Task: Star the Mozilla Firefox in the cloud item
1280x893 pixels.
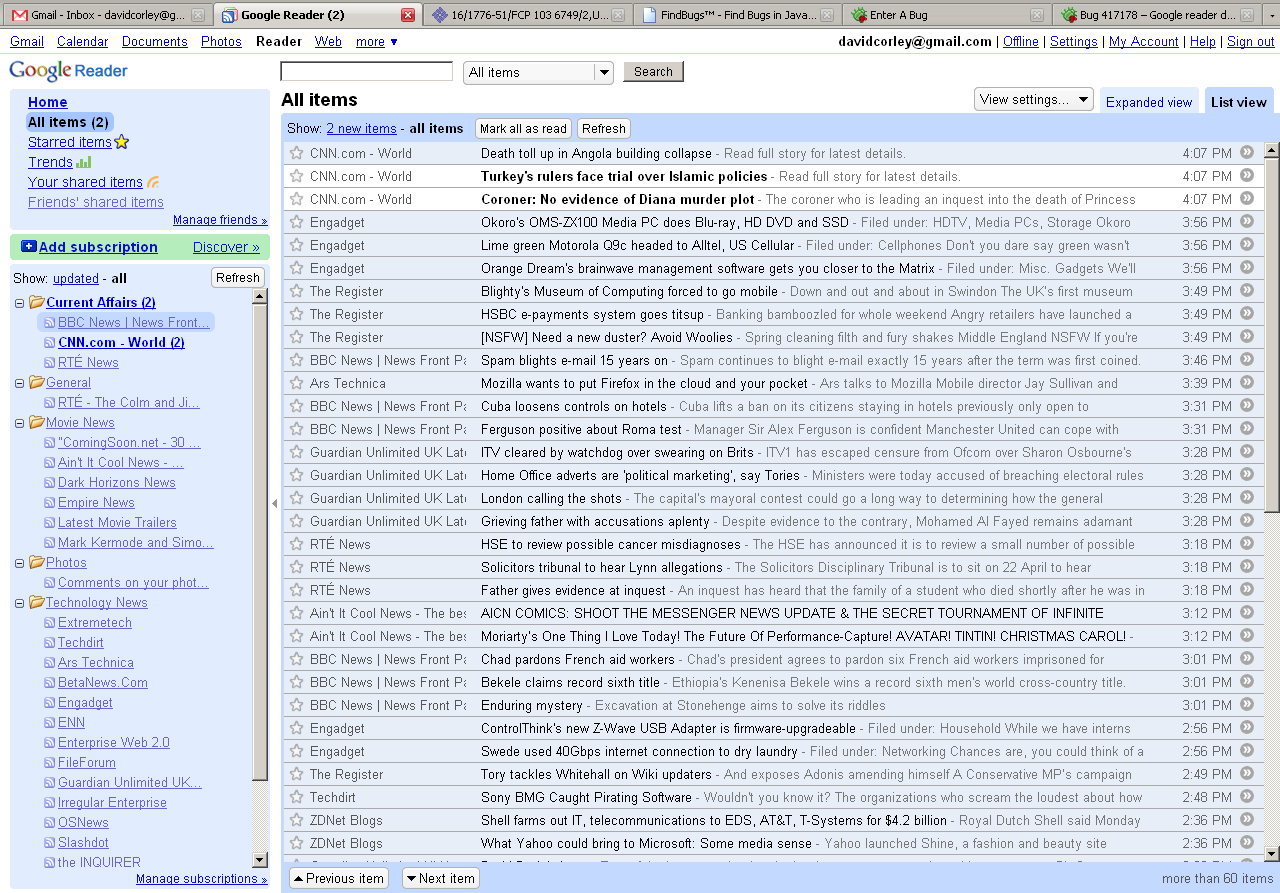Action: pyautogui.click(x=296, y=383)
